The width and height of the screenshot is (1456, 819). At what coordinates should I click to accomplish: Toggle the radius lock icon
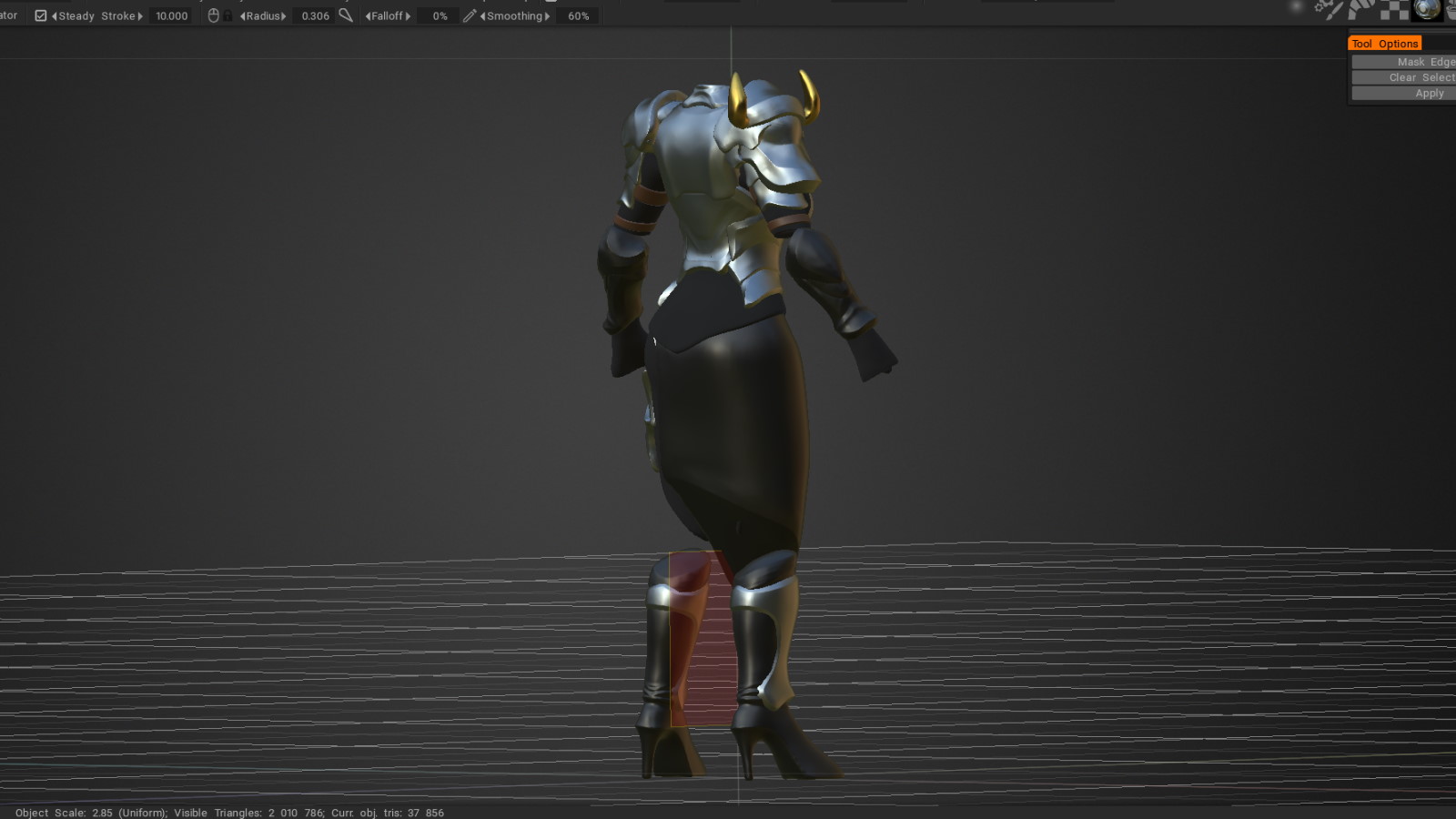click(x=228, y=15)
